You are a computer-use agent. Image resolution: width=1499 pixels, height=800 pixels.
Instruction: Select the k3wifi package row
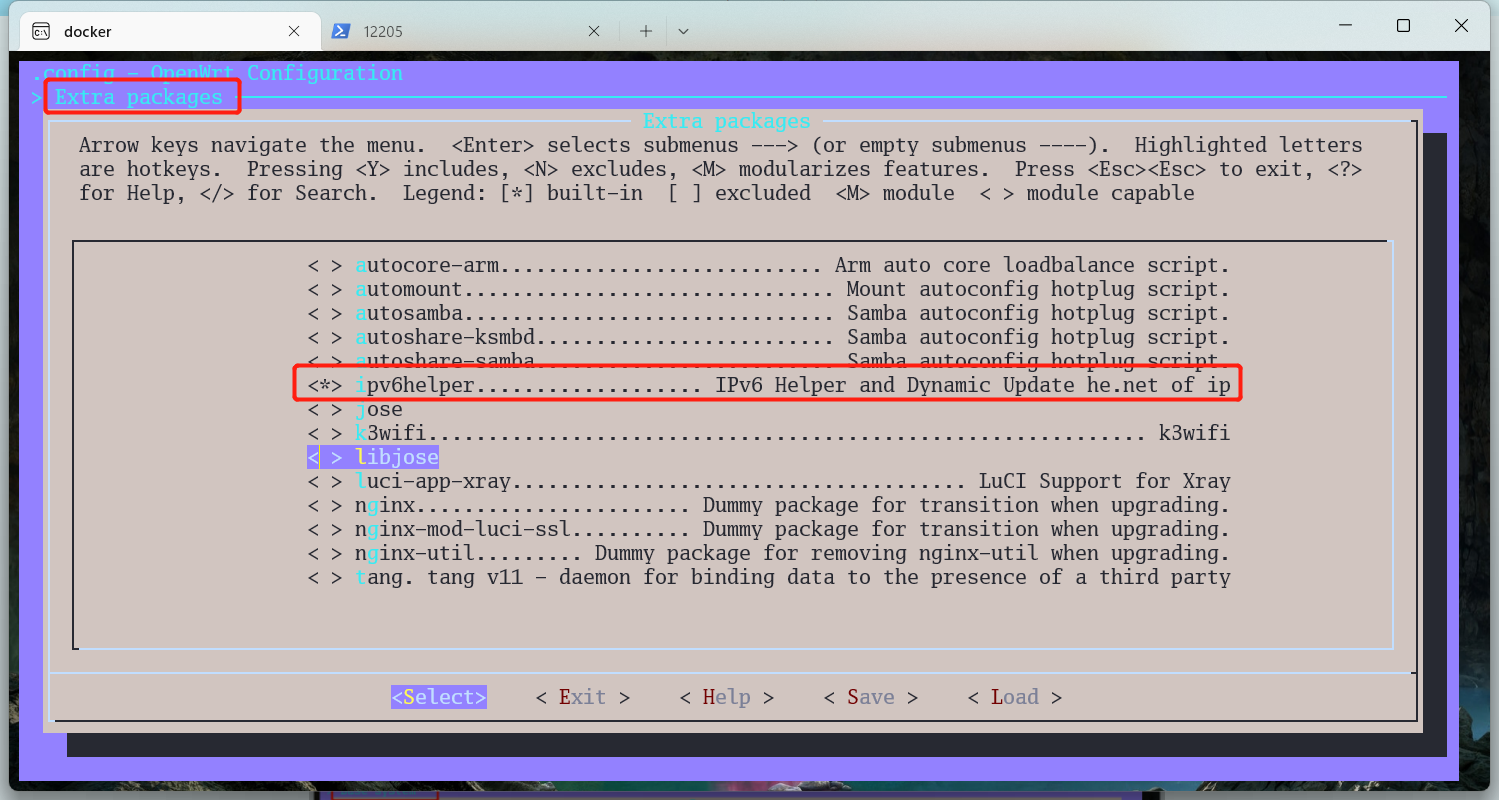767,433
